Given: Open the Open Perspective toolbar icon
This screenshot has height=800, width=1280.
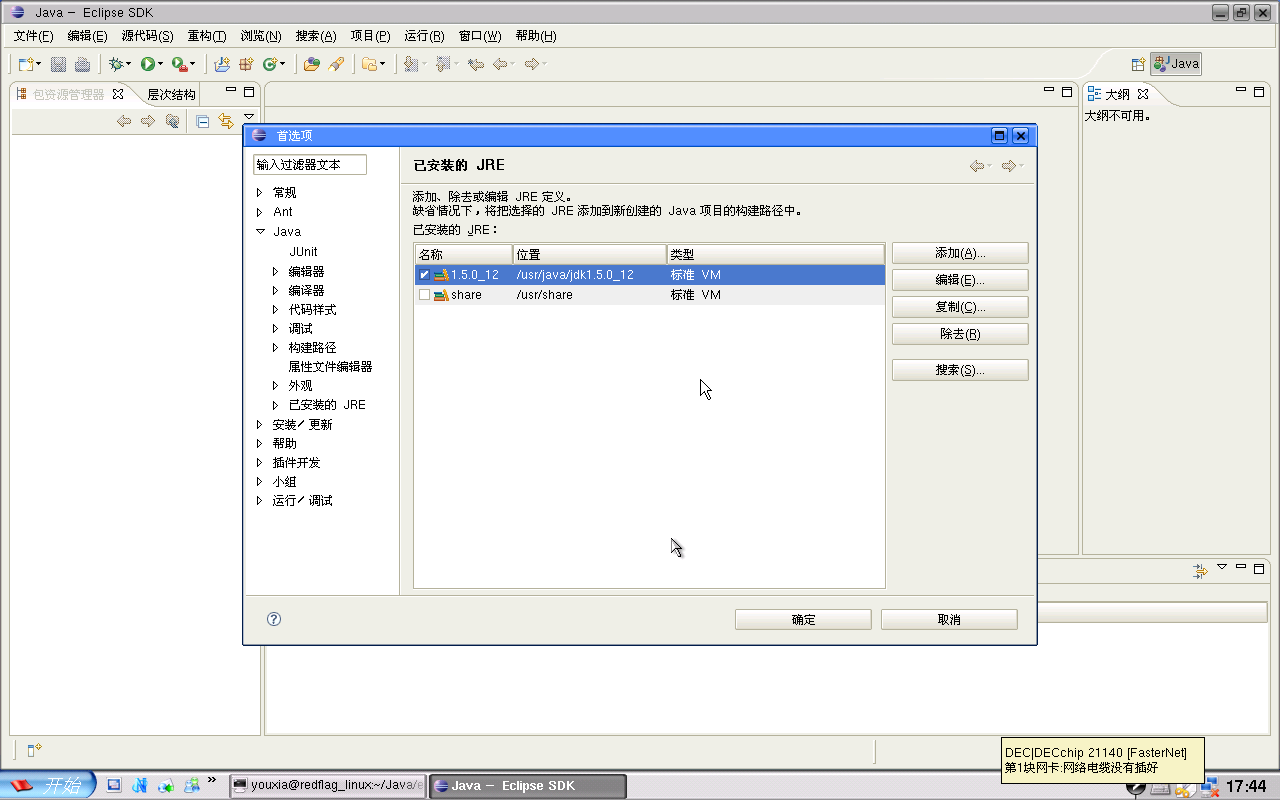Looking at the screenshot, I should (1138, 64).
